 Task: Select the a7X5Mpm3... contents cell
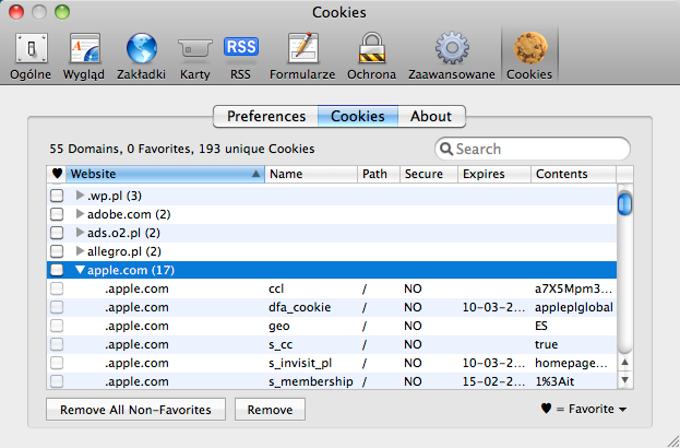(x=573, y=288)
